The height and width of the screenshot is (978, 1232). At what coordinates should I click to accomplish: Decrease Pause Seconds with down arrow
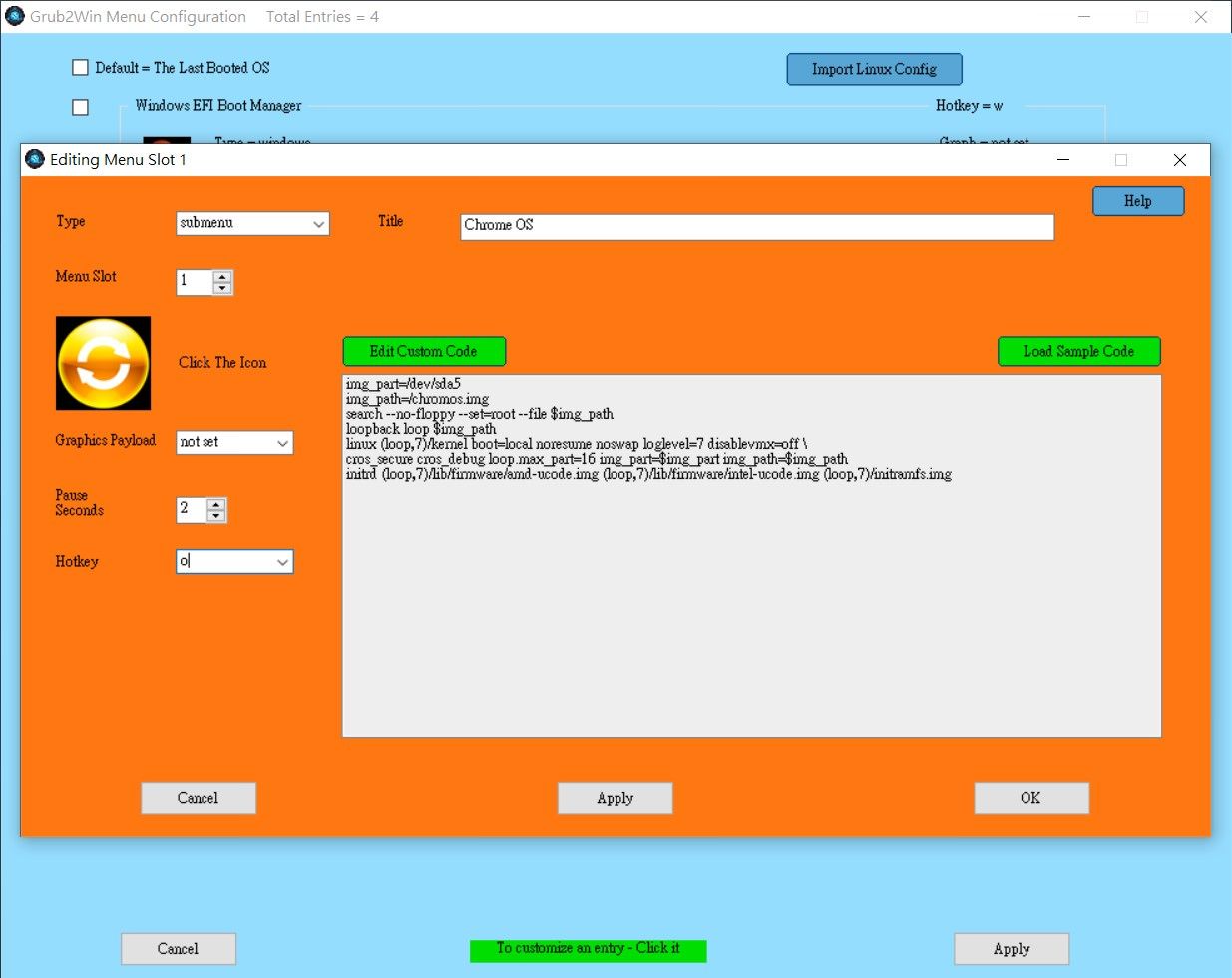216,517
